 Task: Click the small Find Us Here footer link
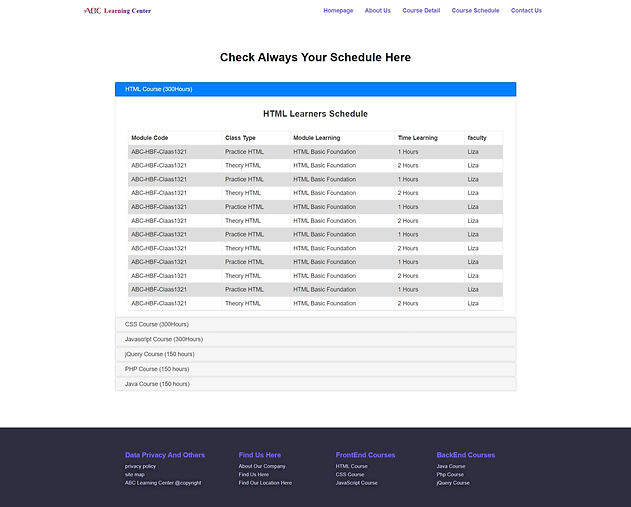tap(254, 474)
